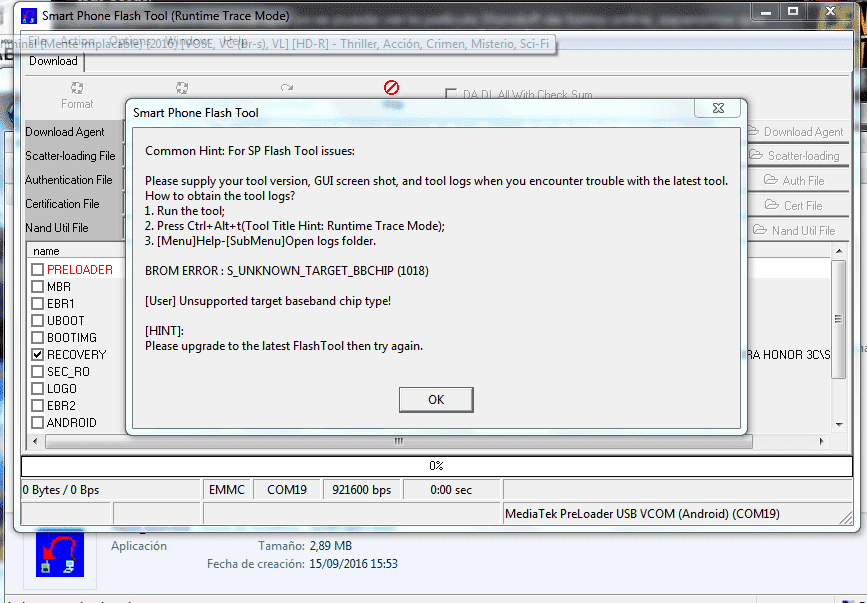The height and width of the screenshot is (603, 867).
Task: Click the 0:00 sec timer field
Action: [451, 490]
